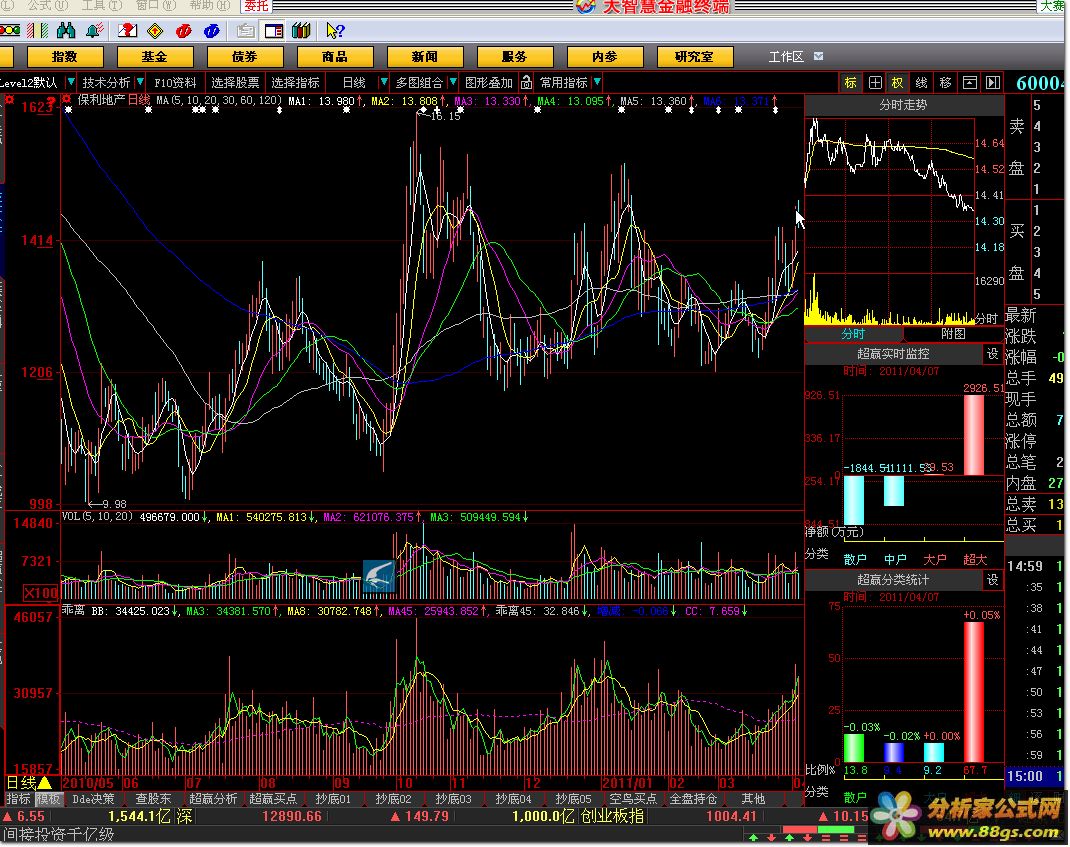Open the 工具 menu

click(102, 5)
